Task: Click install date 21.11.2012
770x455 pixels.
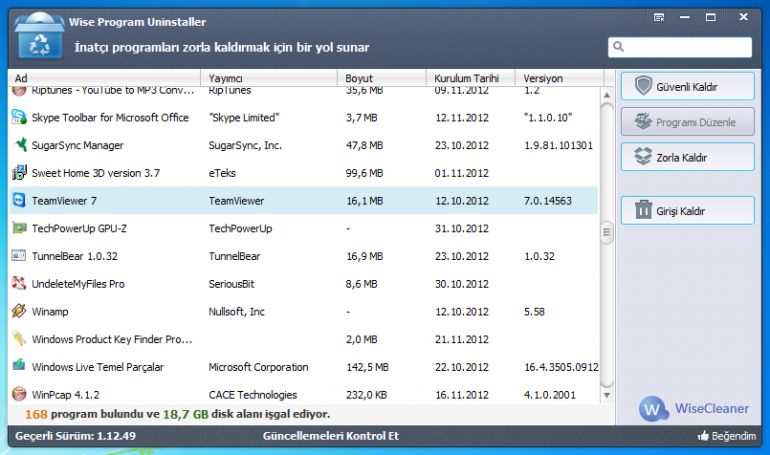Action: [x=462, y=339]
